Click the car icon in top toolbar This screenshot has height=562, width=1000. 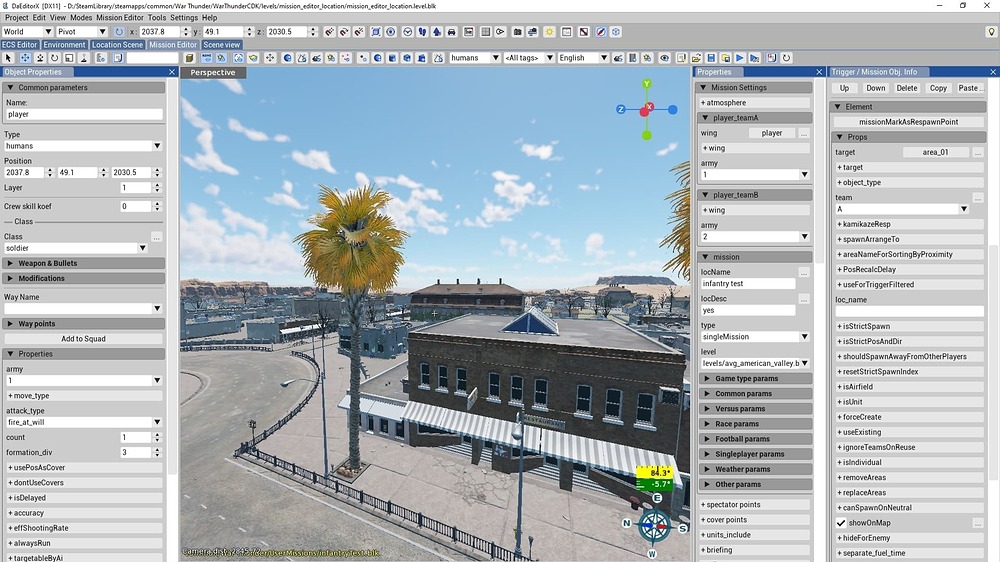pyautogui.click(x=452, y=32)
